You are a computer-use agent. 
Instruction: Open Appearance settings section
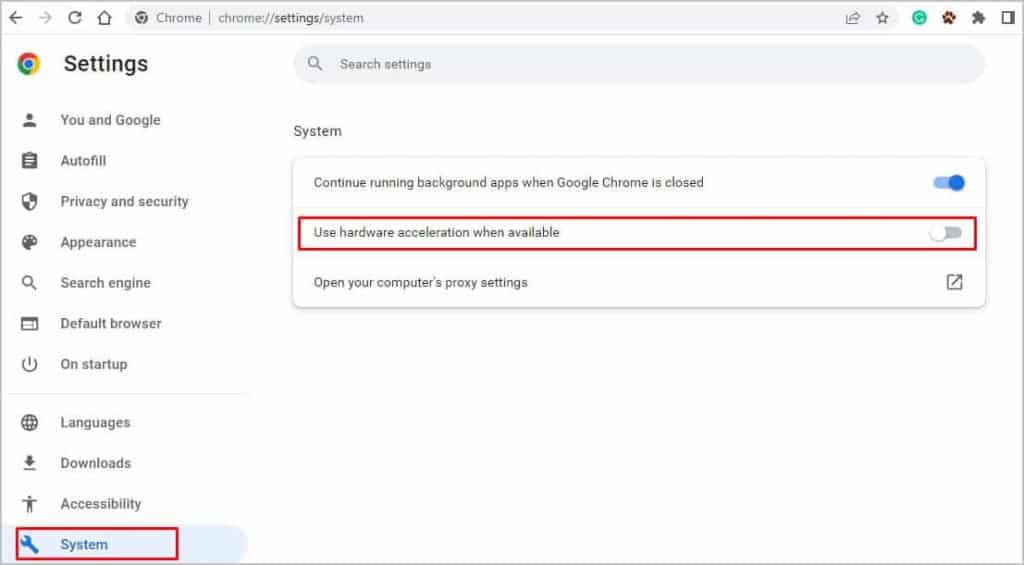(x=99, y=242)
